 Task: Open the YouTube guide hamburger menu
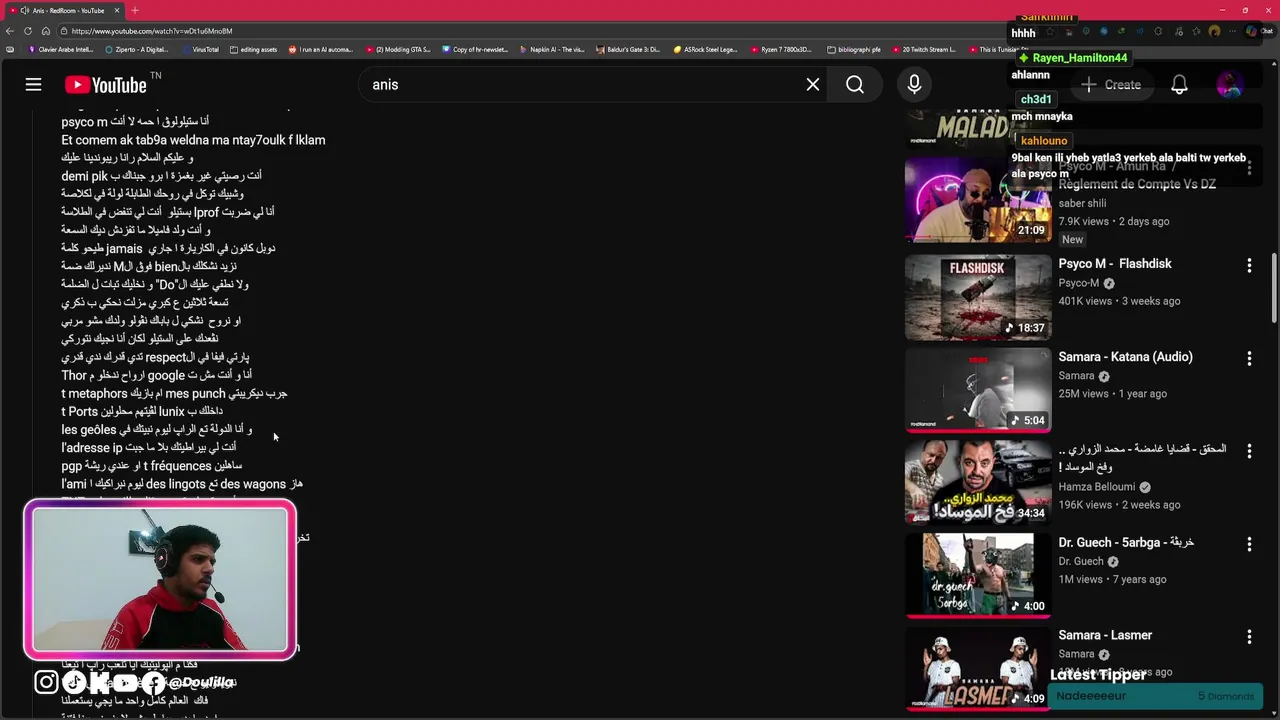33,85
